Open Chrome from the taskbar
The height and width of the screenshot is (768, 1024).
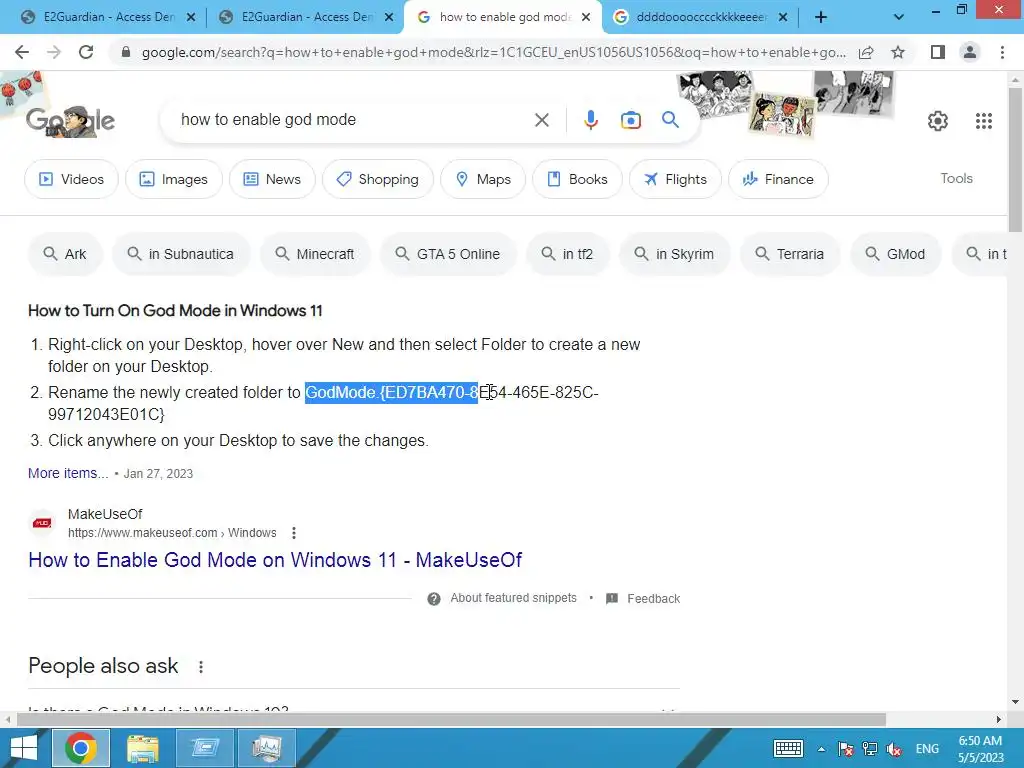(x=81, y=748)
